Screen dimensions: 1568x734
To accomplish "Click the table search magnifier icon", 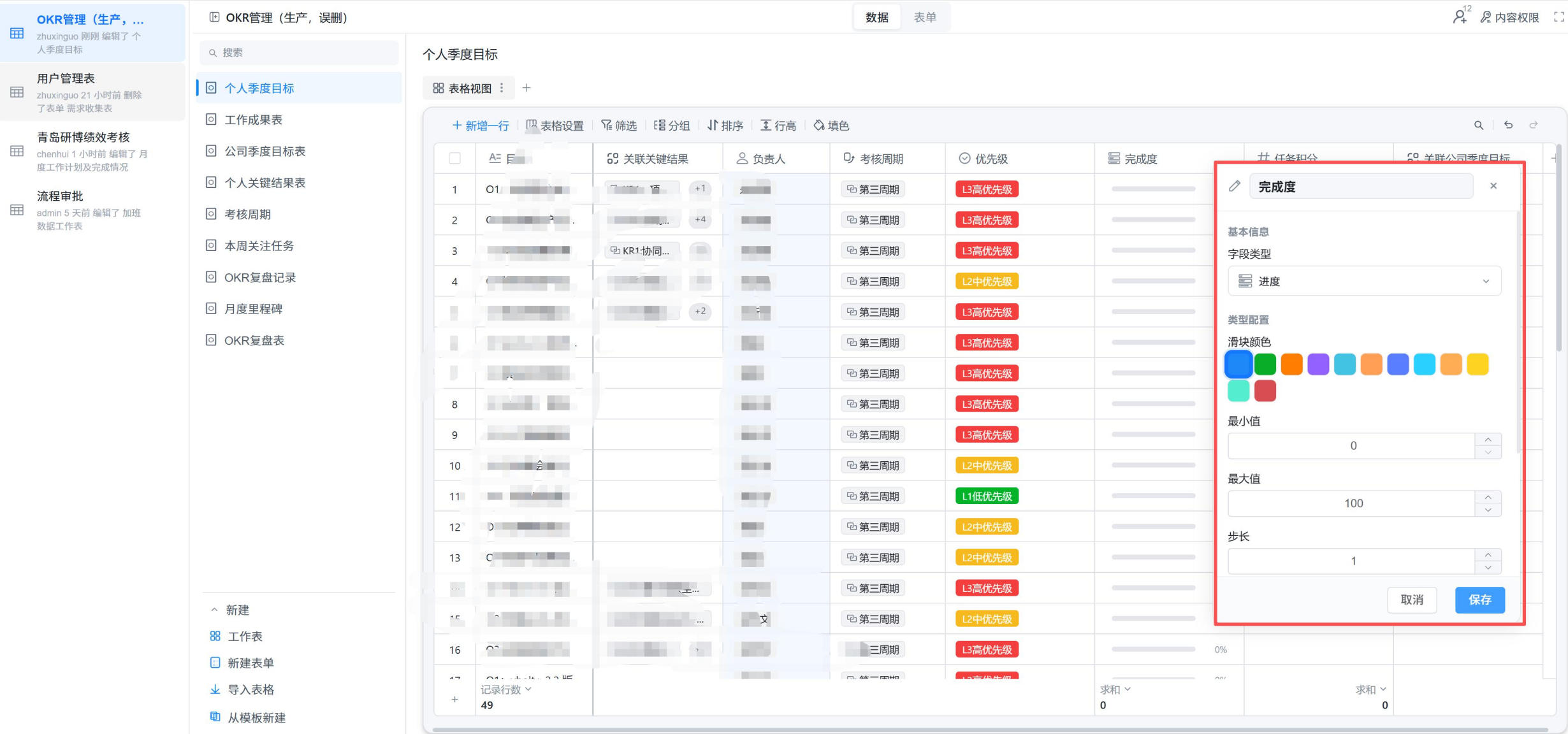I will click(1478, 126).
